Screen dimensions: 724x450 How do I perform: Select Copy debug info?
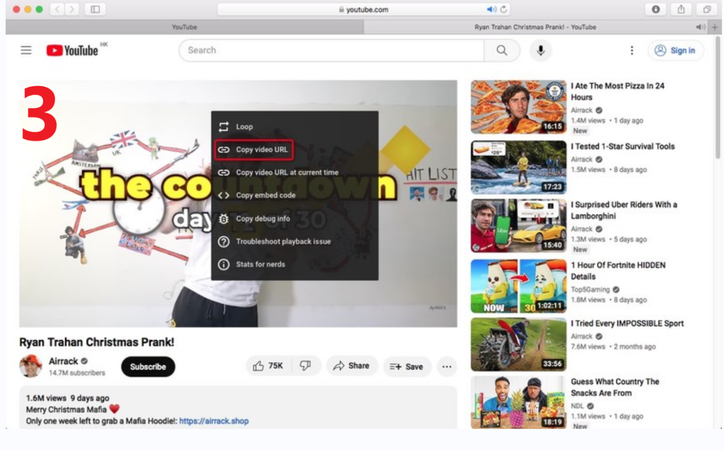pyautogui.click(x=295, y=218)
